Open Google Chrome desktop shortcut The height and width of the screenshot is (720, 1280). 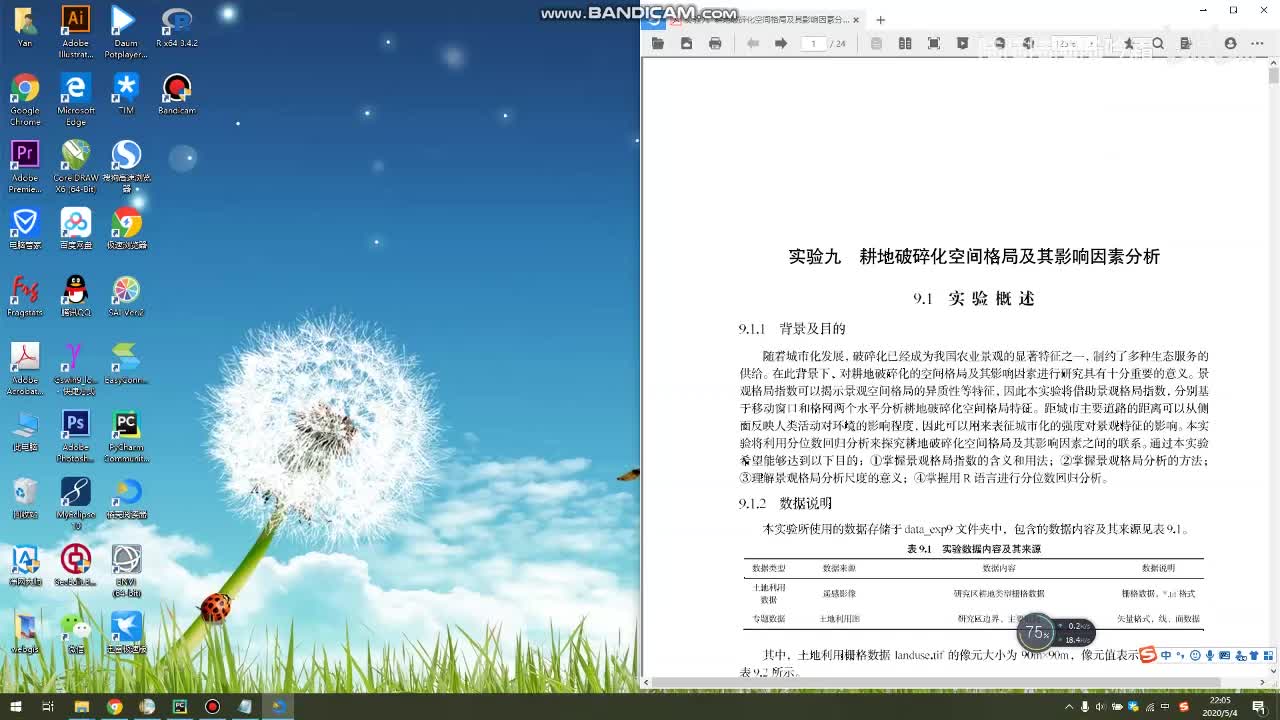point(25,100)
